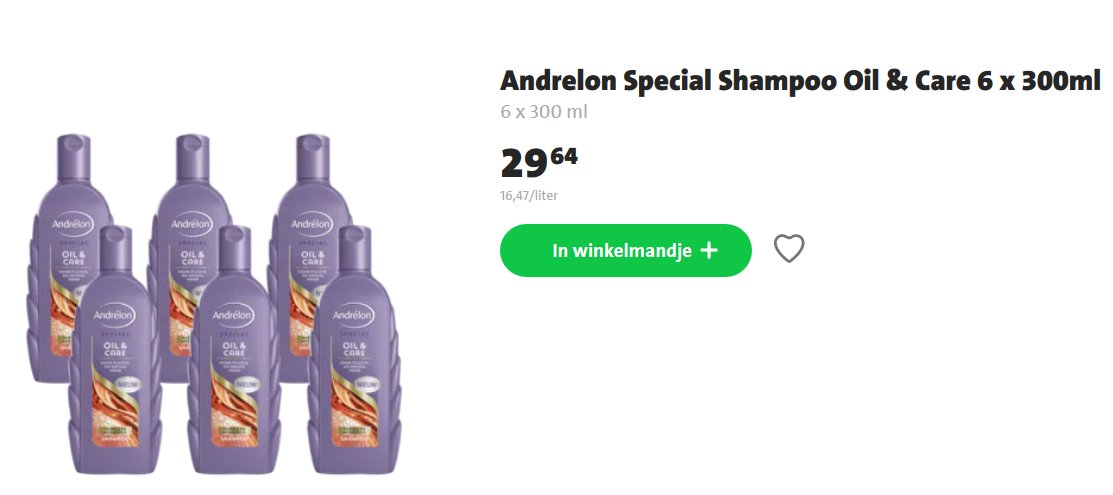Select the grey 6 x 300 ml subtitle
Screen dimensions: 1113x495
(544, 112)
